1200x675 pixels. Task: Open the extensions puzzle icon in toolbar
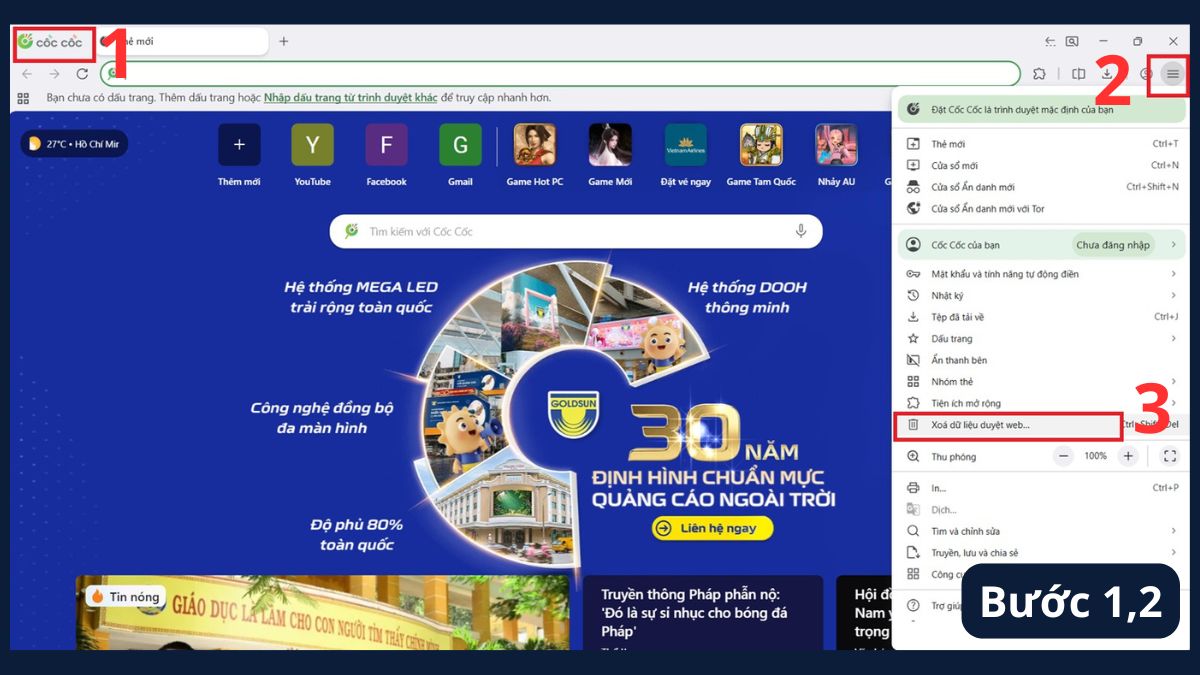[1039, 74]
